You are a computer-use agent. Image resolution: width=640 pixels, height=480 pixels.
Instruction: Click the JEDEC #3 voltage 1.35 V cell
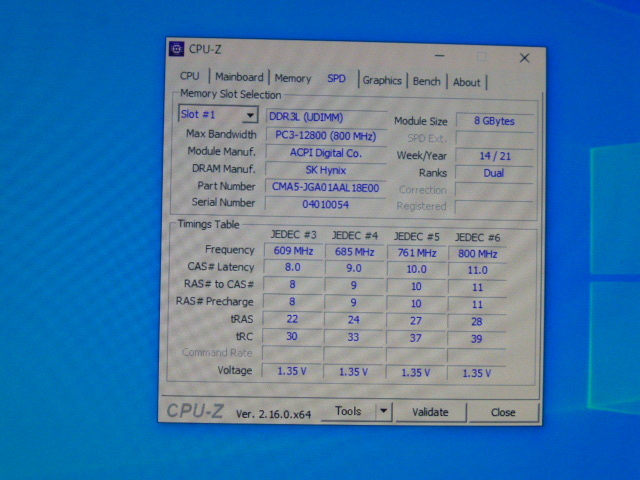tap(292, 371)
